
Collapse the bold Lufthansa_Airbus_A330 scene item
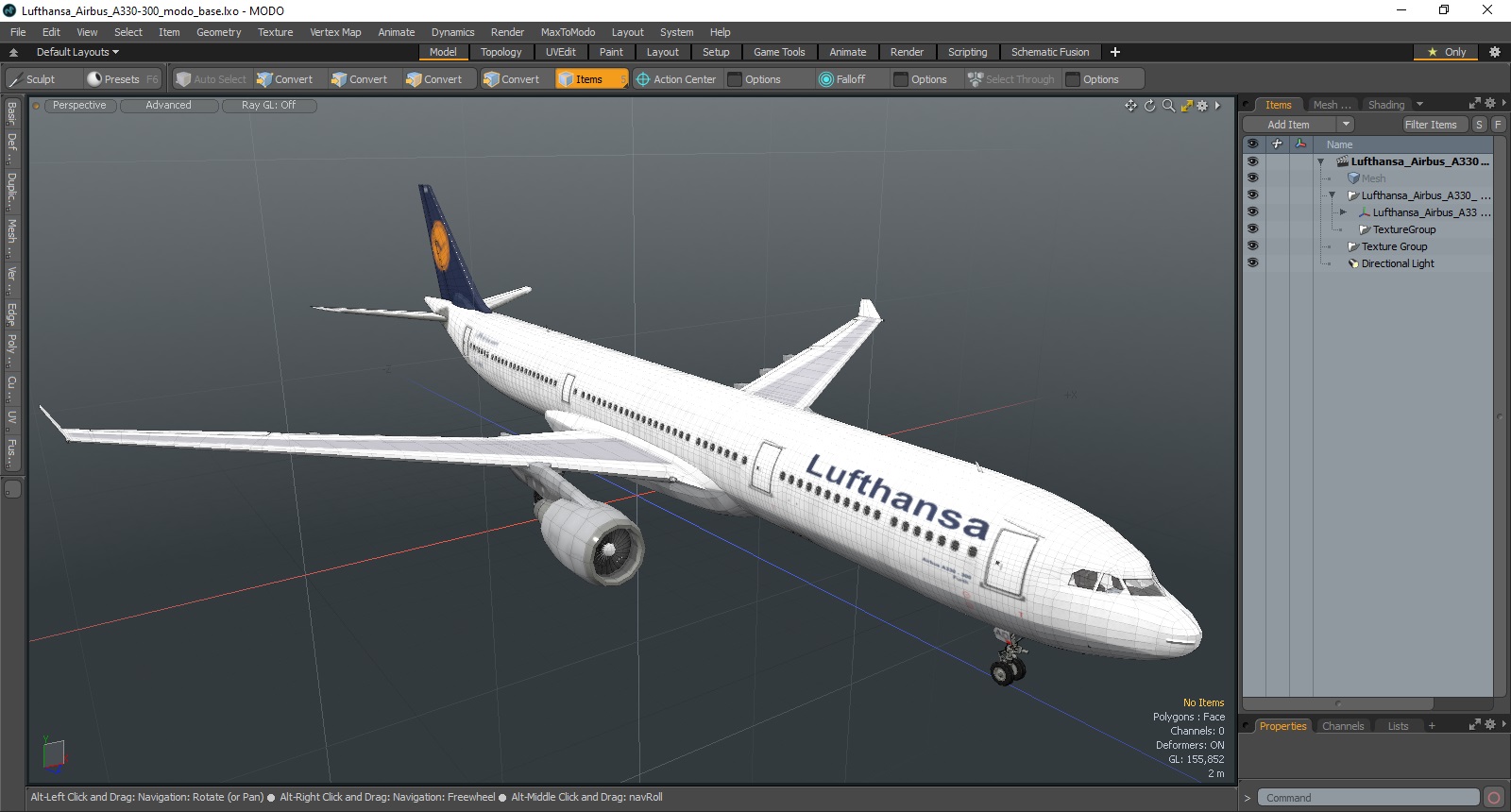pos(1320,162)
